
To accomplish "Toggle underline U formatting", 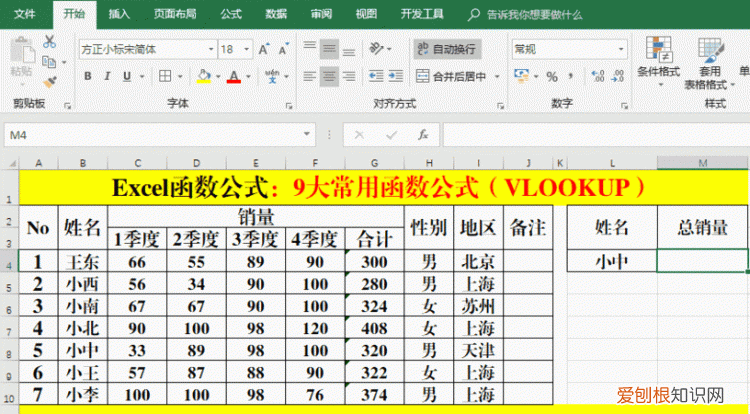I will (127, 76).
